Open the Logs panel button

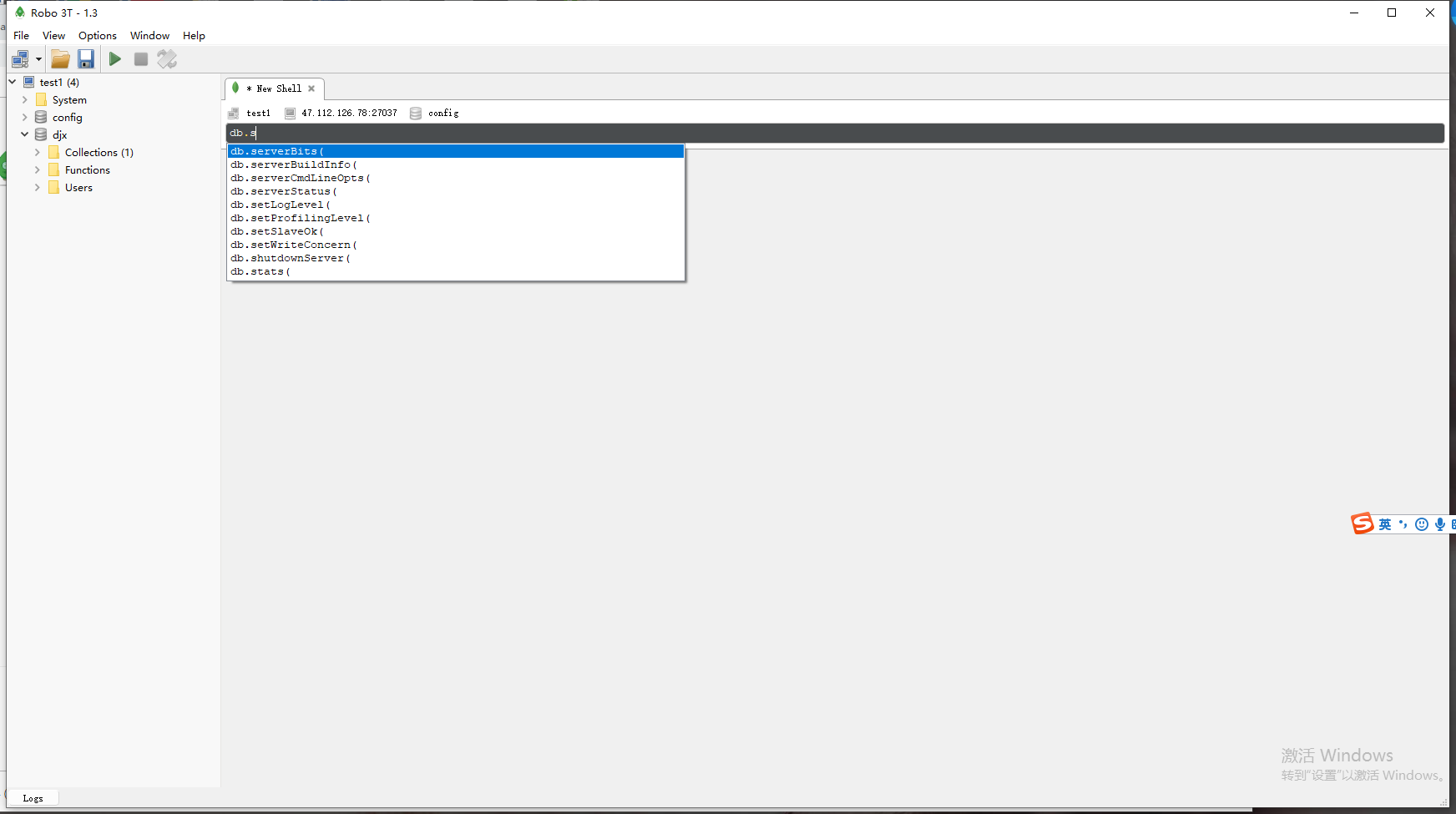[x=33, y=798]
